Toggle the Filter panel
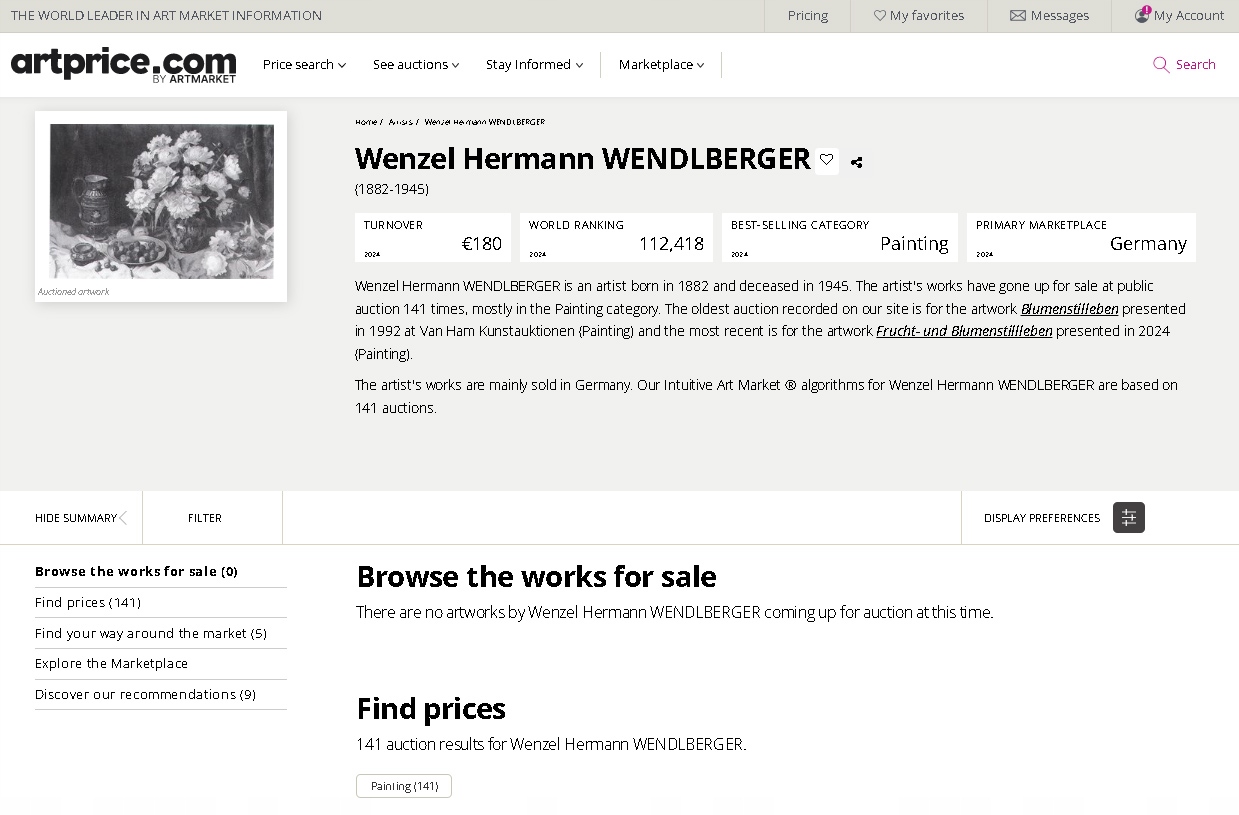This screenshot has height=815, width=1239. point(205,518)
